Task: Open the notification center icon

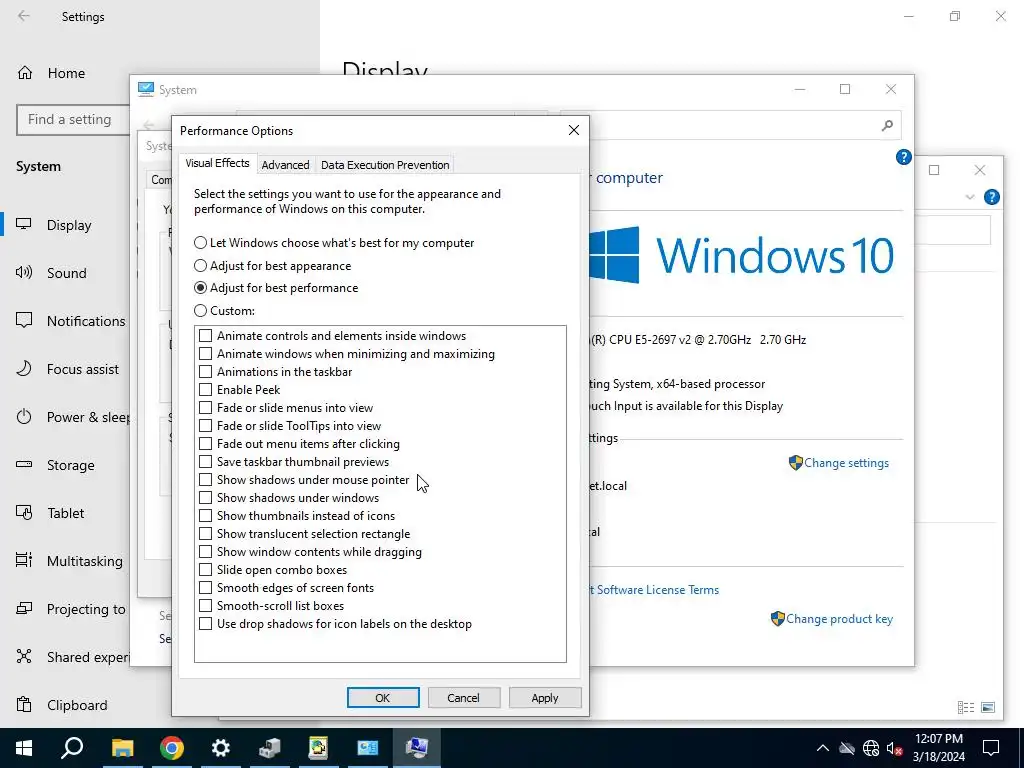Action: tap(991, 748)
